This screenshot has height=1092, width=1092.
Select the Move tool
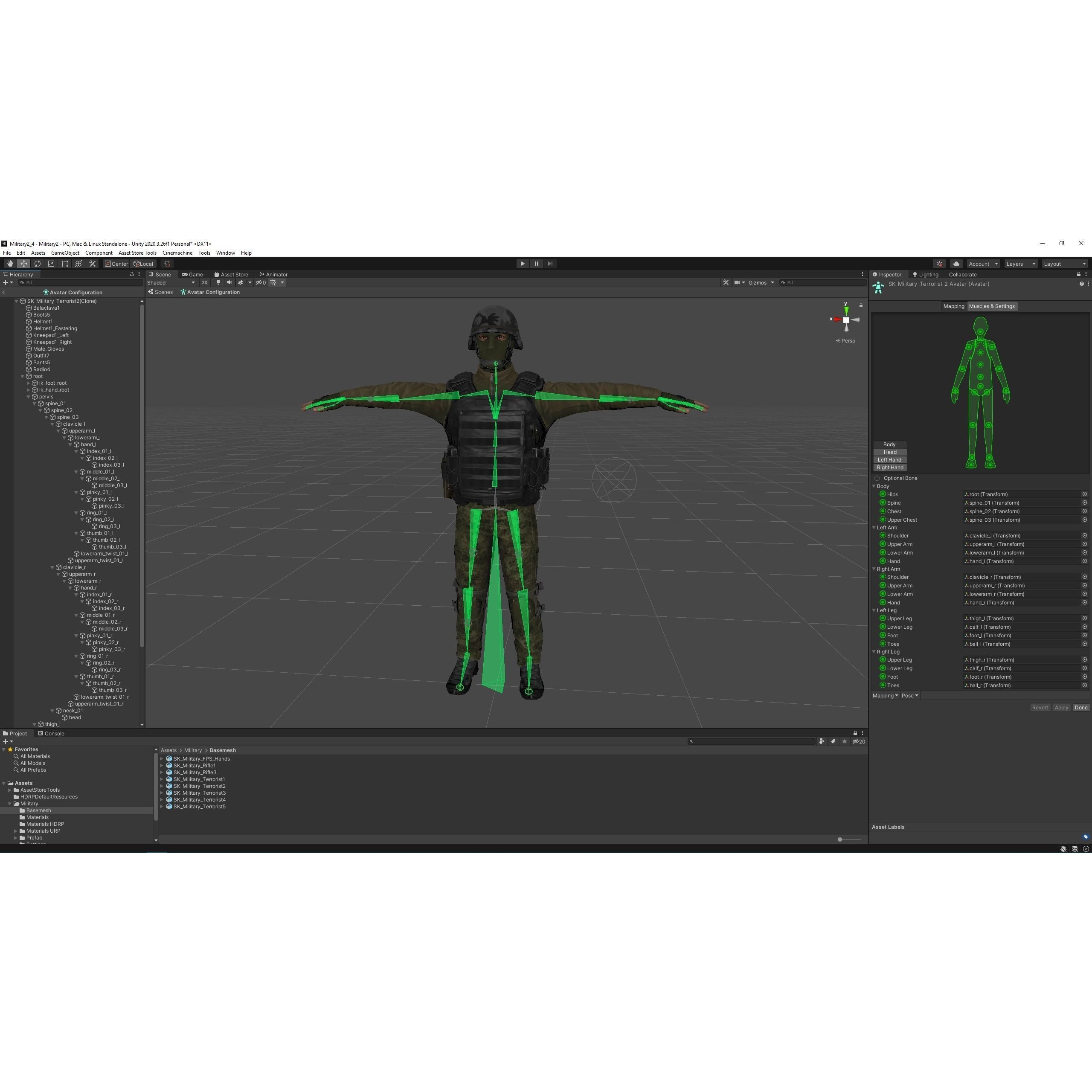[24, 263]
